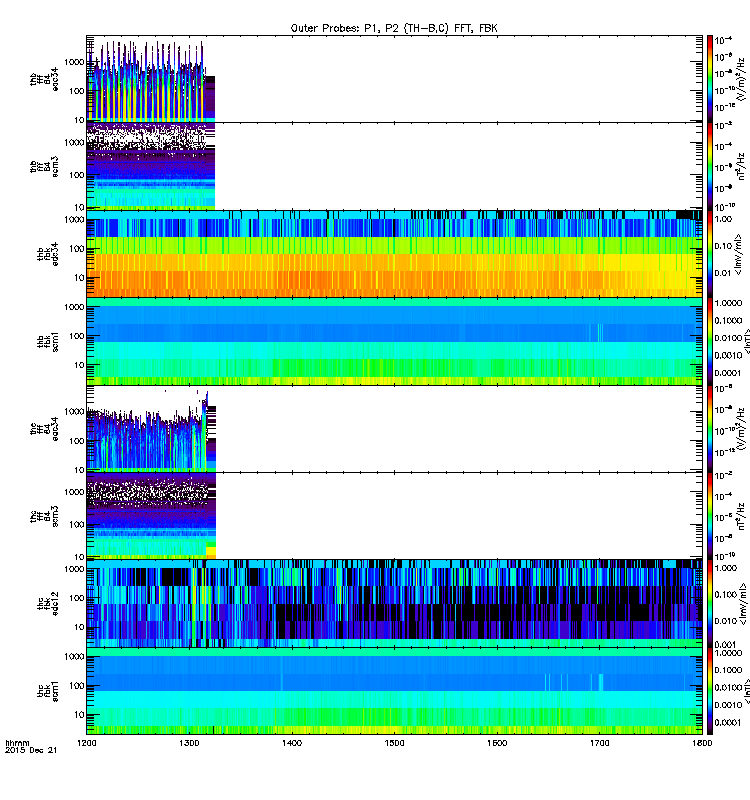750x800 pixels.
Task: Click the thb fff 64 scm3 spectrogram data
Action: (151, 166)
